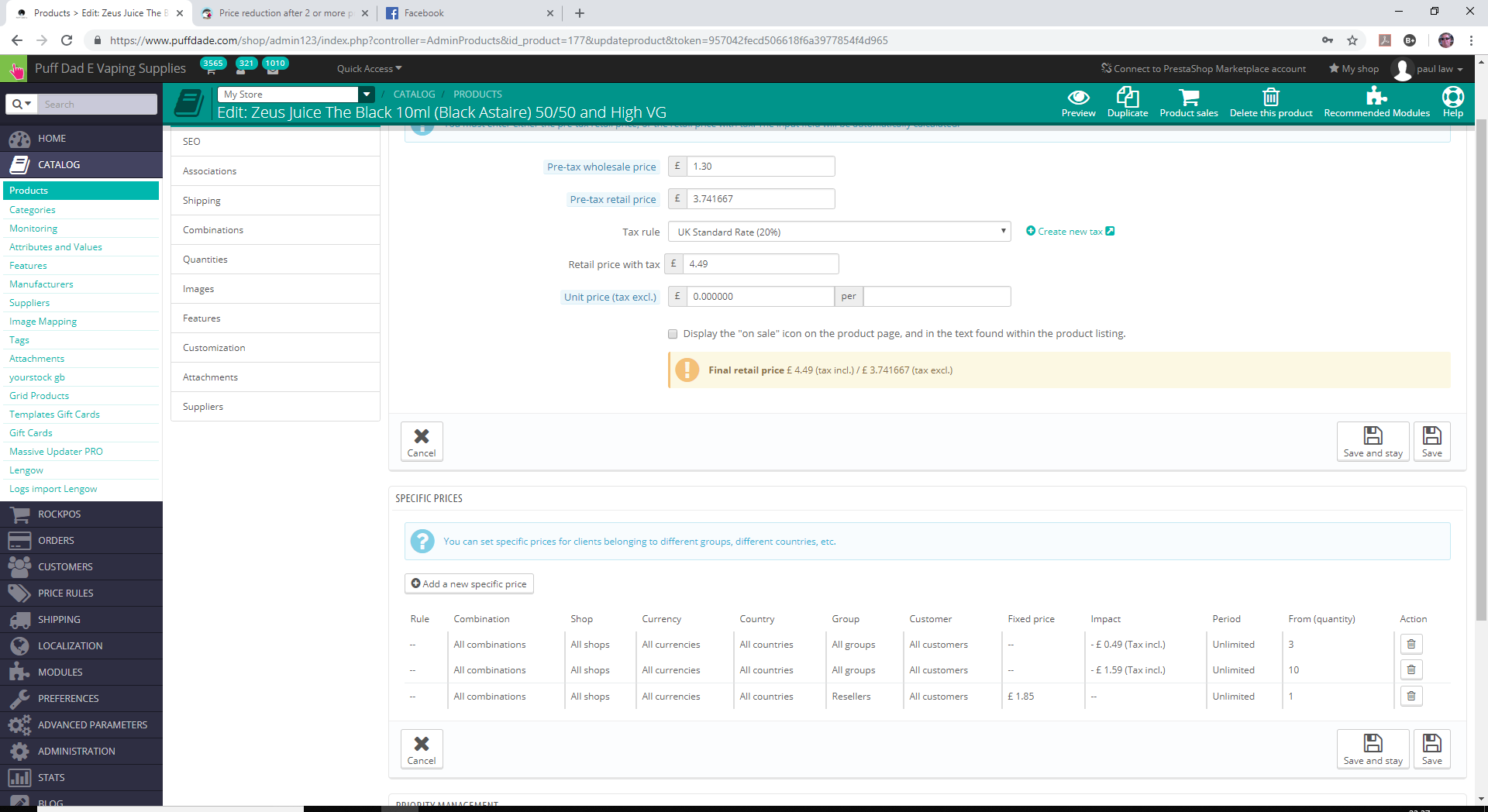Expand the Quick Access menu
Image resolution: width=1488 pixels, height=812 pixels.
[x=369, y=69]
